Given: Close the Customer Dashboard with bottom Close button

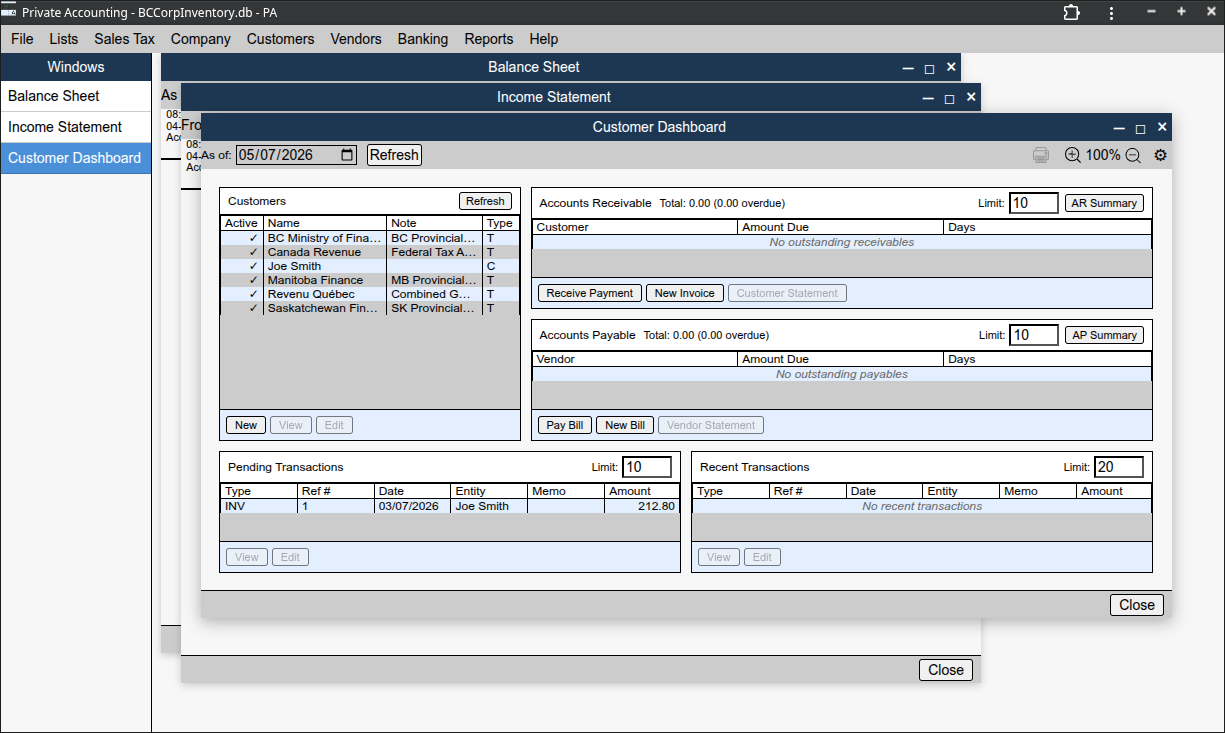Looking at the screenshot, I should [x=1137, y=605].
